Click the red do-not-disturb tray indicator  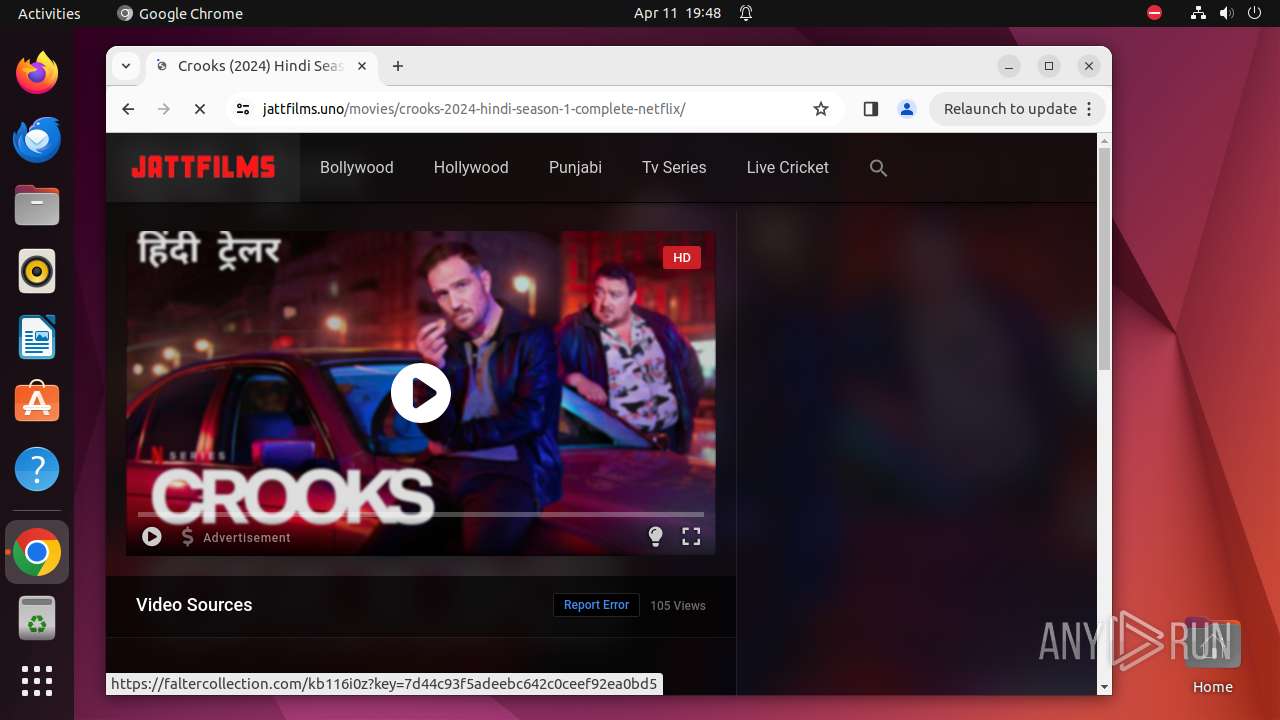1154,13
